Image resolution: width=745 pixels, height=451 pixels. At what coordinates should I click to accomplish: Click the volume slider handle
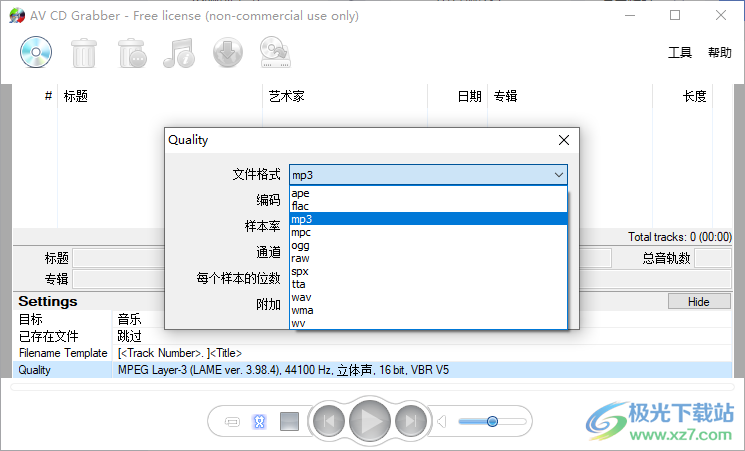coord(493,422)
